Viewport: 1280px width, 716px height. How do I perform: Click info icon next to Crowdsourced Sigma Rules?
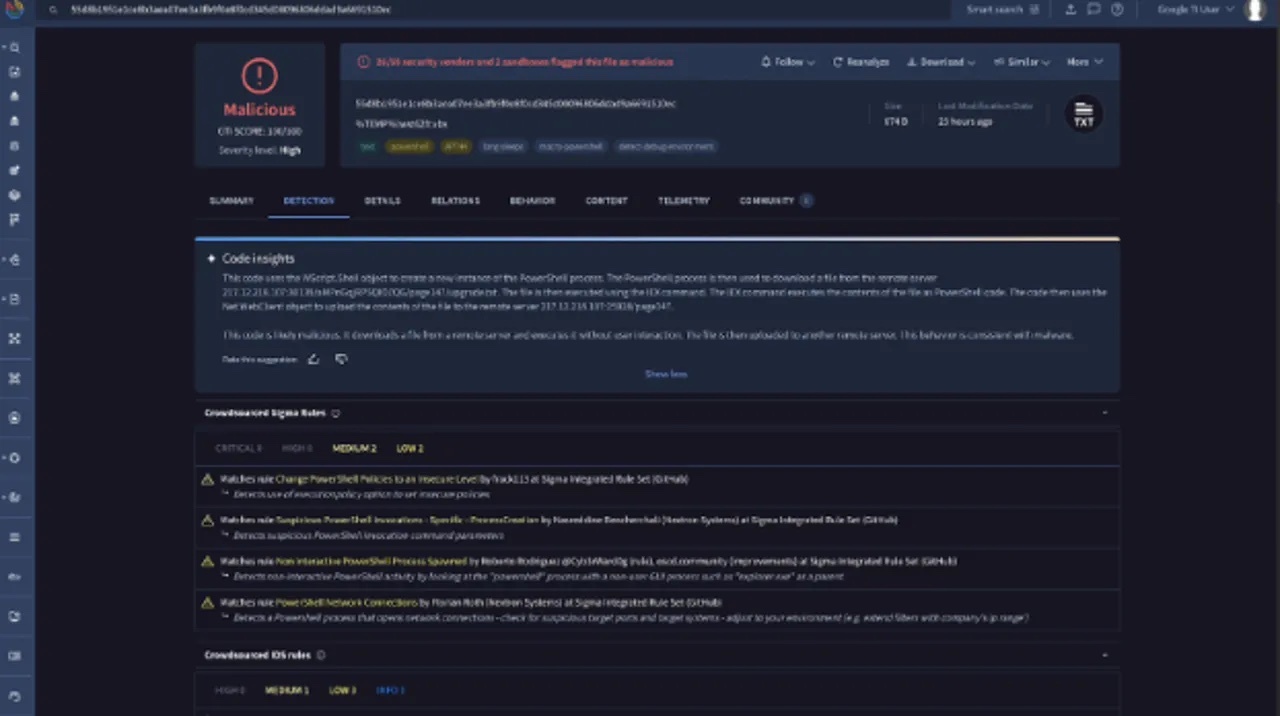pos(336,413)
